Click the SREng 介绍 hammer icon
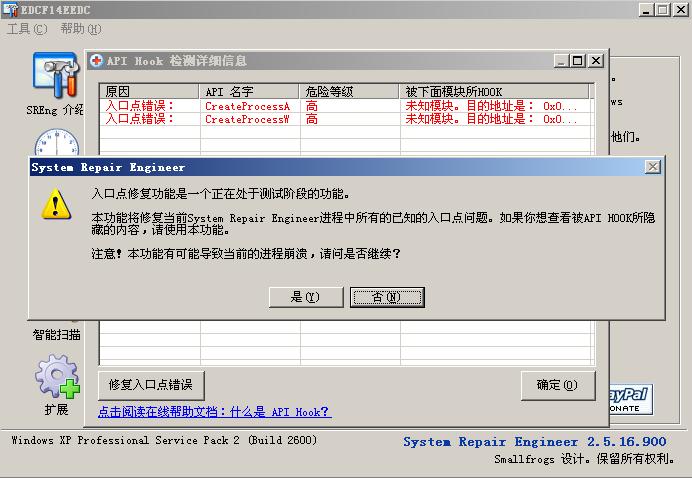The width and height of the screenshot is (692, 478). (56, 75)
